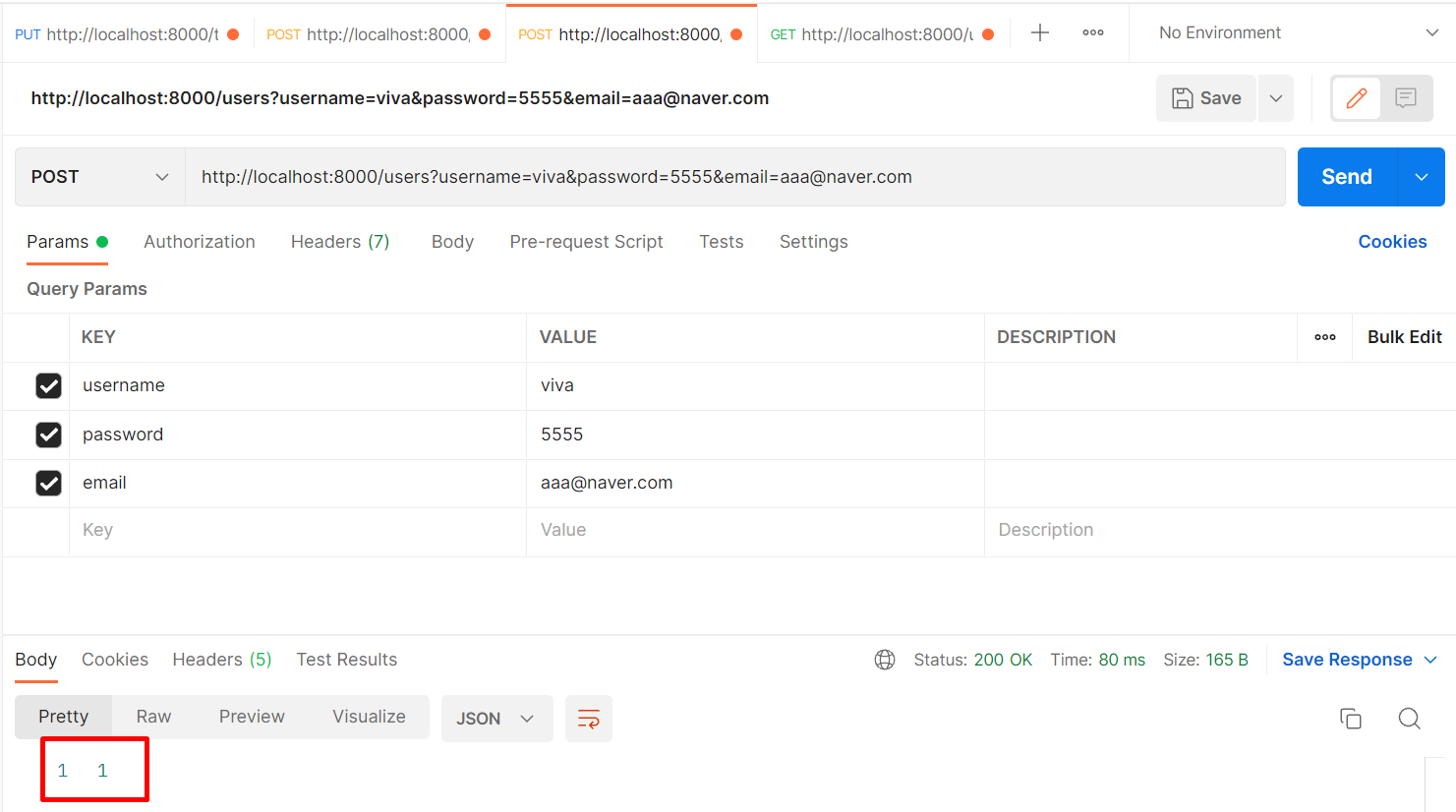Screen dimensions: 1456x812
Task: Click the '200 OK' status text
Action: click(1003, 660)
